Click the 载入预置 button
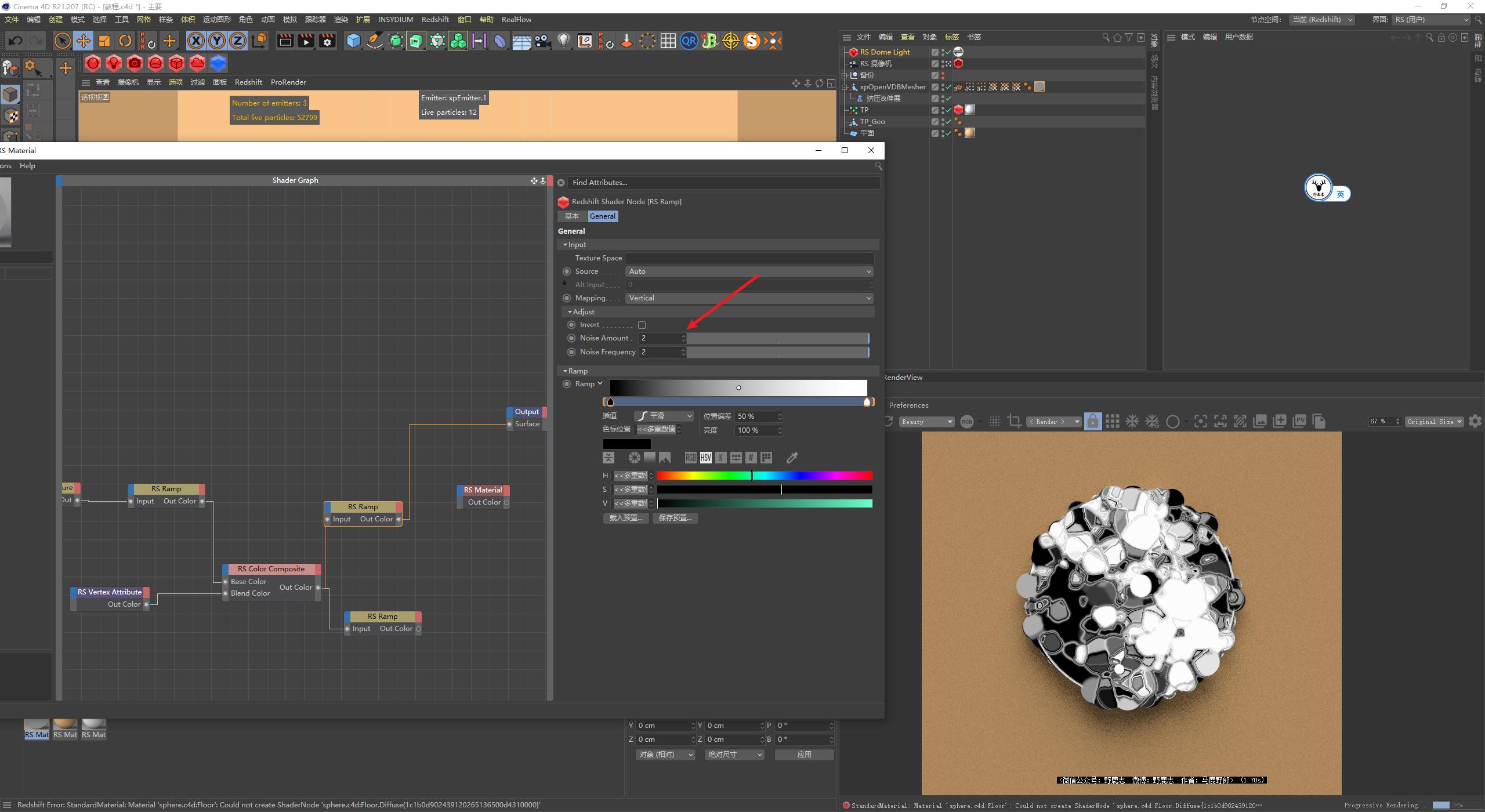The height and width of the screenshot is (812, 1485). tap(625, 518)
